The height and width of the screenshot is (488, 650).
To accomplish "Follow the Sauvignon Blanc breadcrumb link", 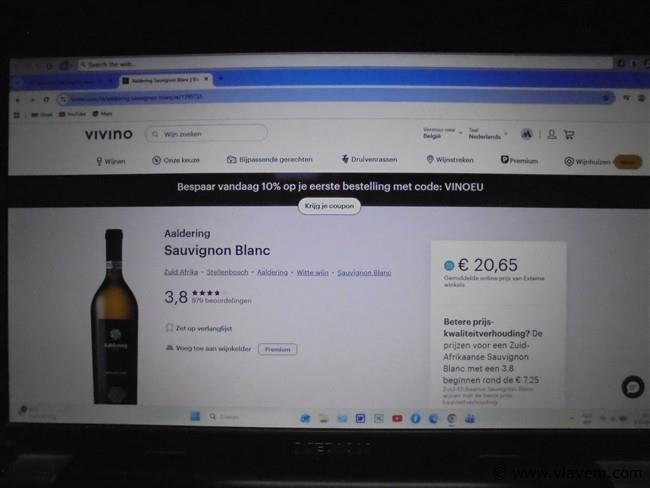I will 364,273.
